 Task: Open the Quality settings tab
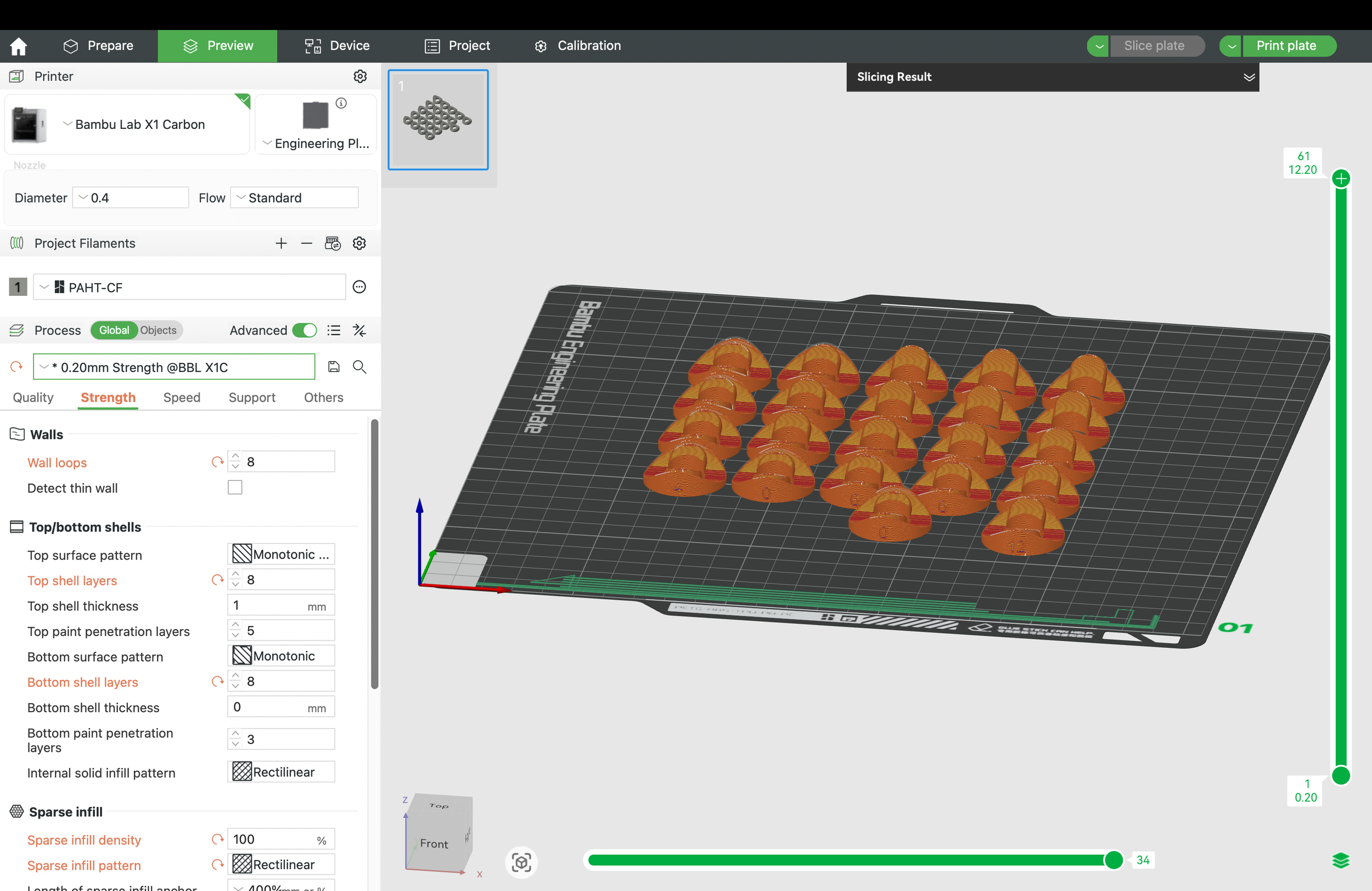[33, 397]
